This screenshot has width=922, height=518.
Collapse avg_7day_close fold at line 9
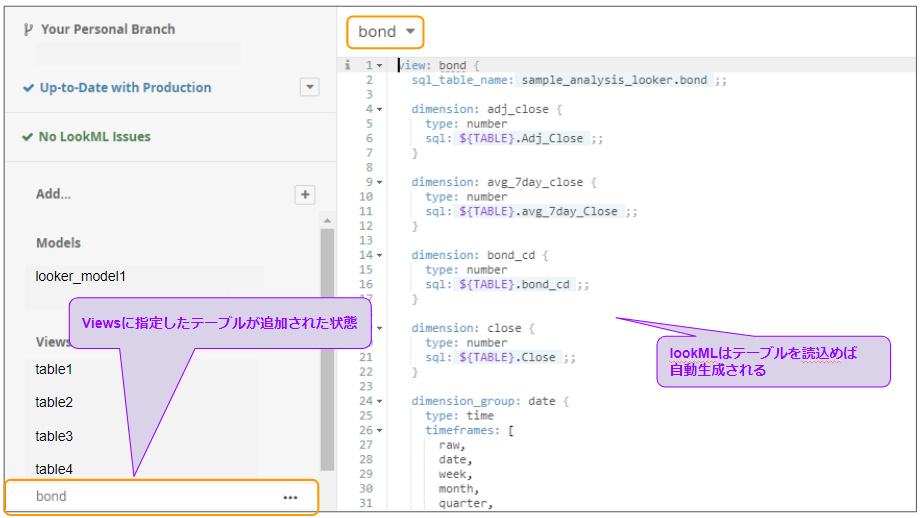tap(380, 182)
